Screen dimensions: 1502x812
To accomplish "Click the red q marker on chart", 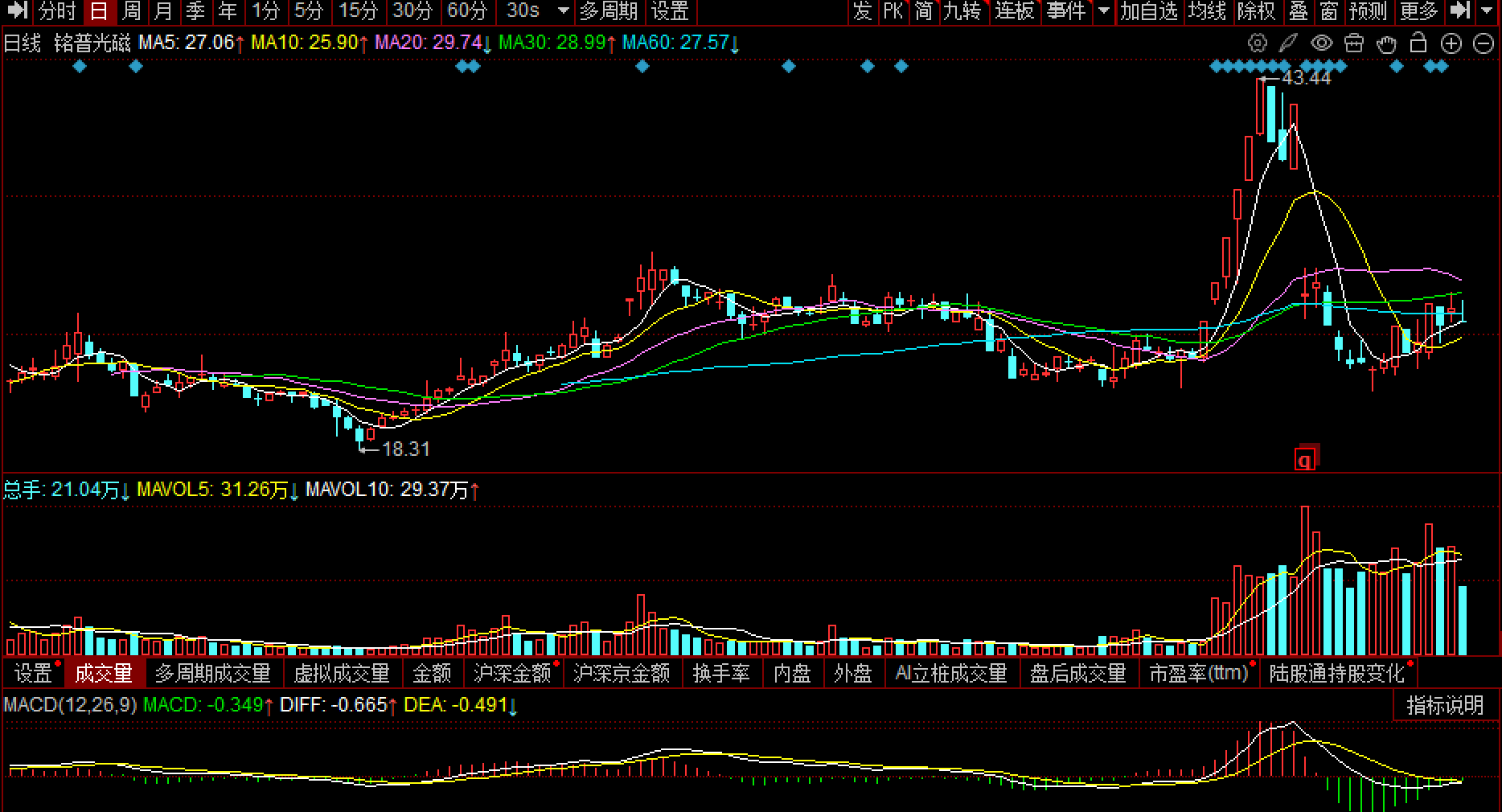I will 1304,460.
